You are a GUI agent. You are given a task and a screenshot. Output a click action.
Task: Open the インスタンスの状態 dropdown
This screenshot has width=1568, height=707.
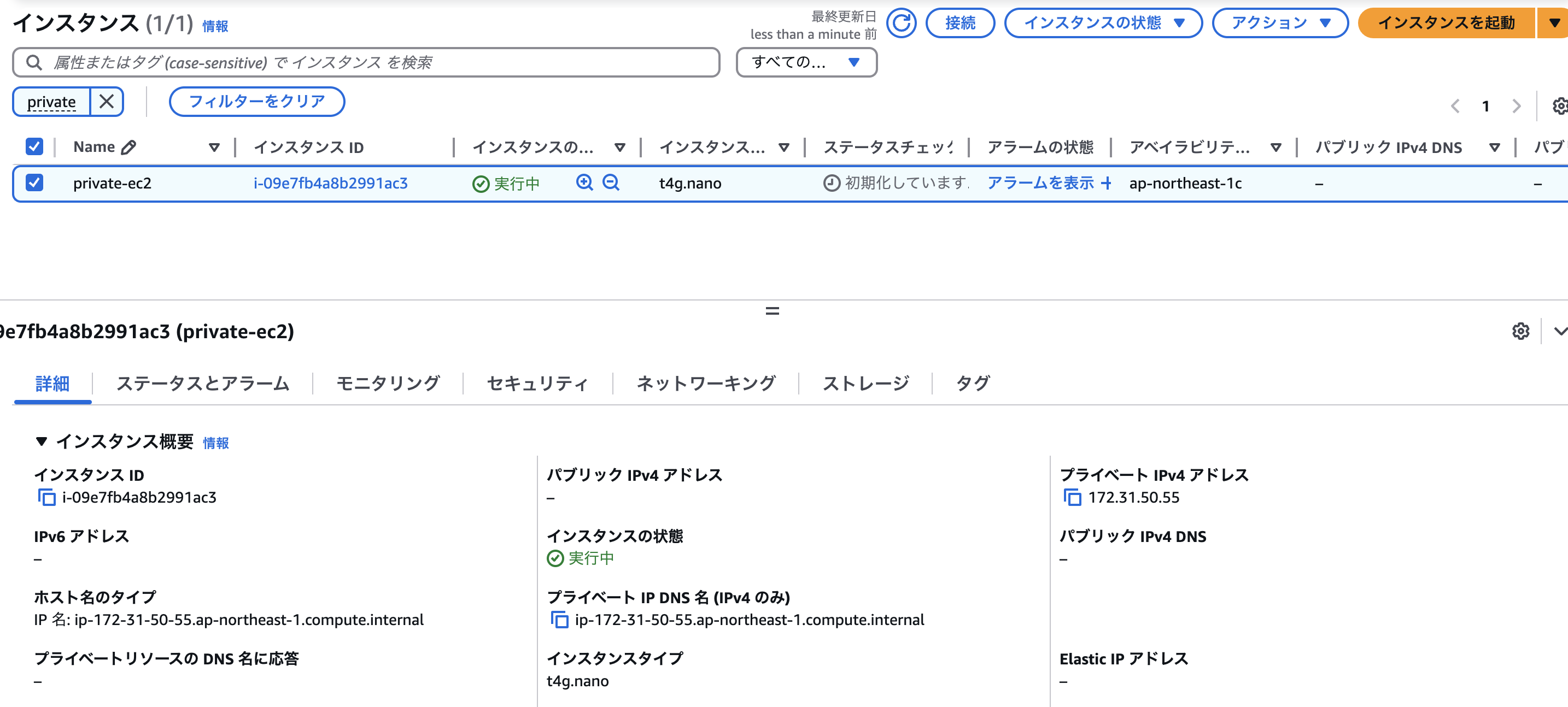pos(1103,23)
